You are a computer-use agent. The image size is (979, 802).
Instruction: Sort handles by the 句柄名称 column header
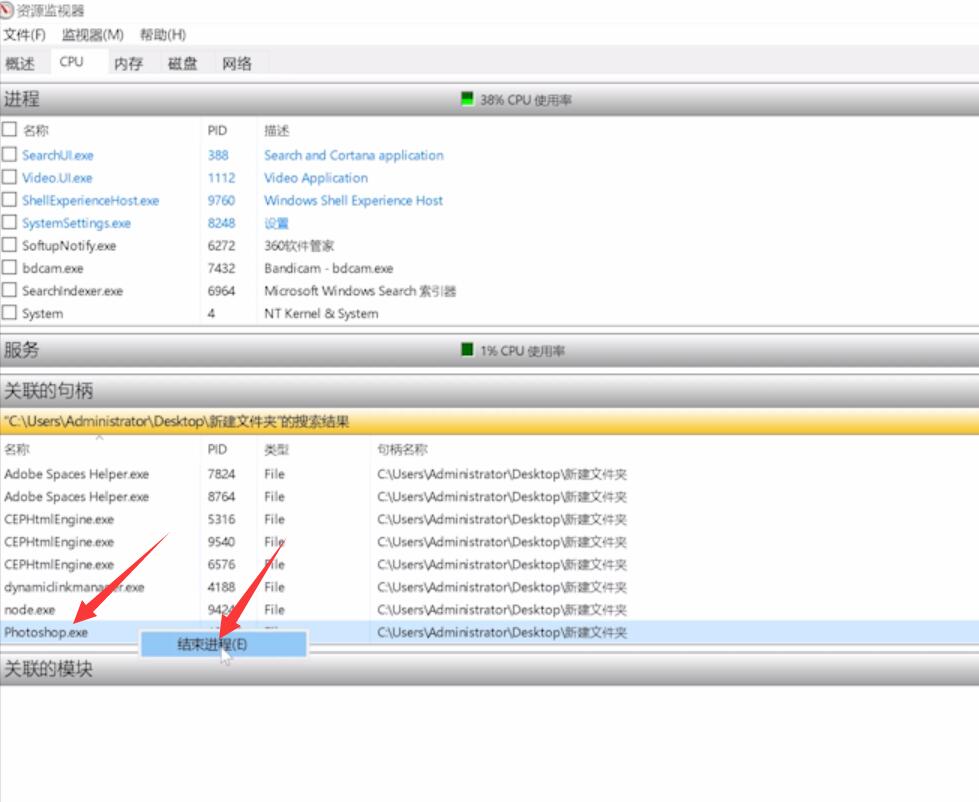point(402,449)
